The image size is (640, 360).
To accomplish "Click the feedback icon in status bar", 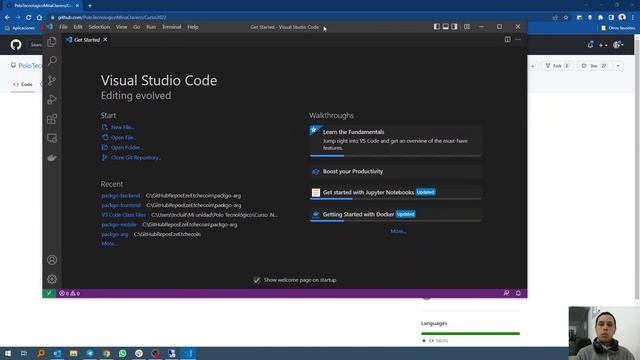I will (x=506, y=293).
